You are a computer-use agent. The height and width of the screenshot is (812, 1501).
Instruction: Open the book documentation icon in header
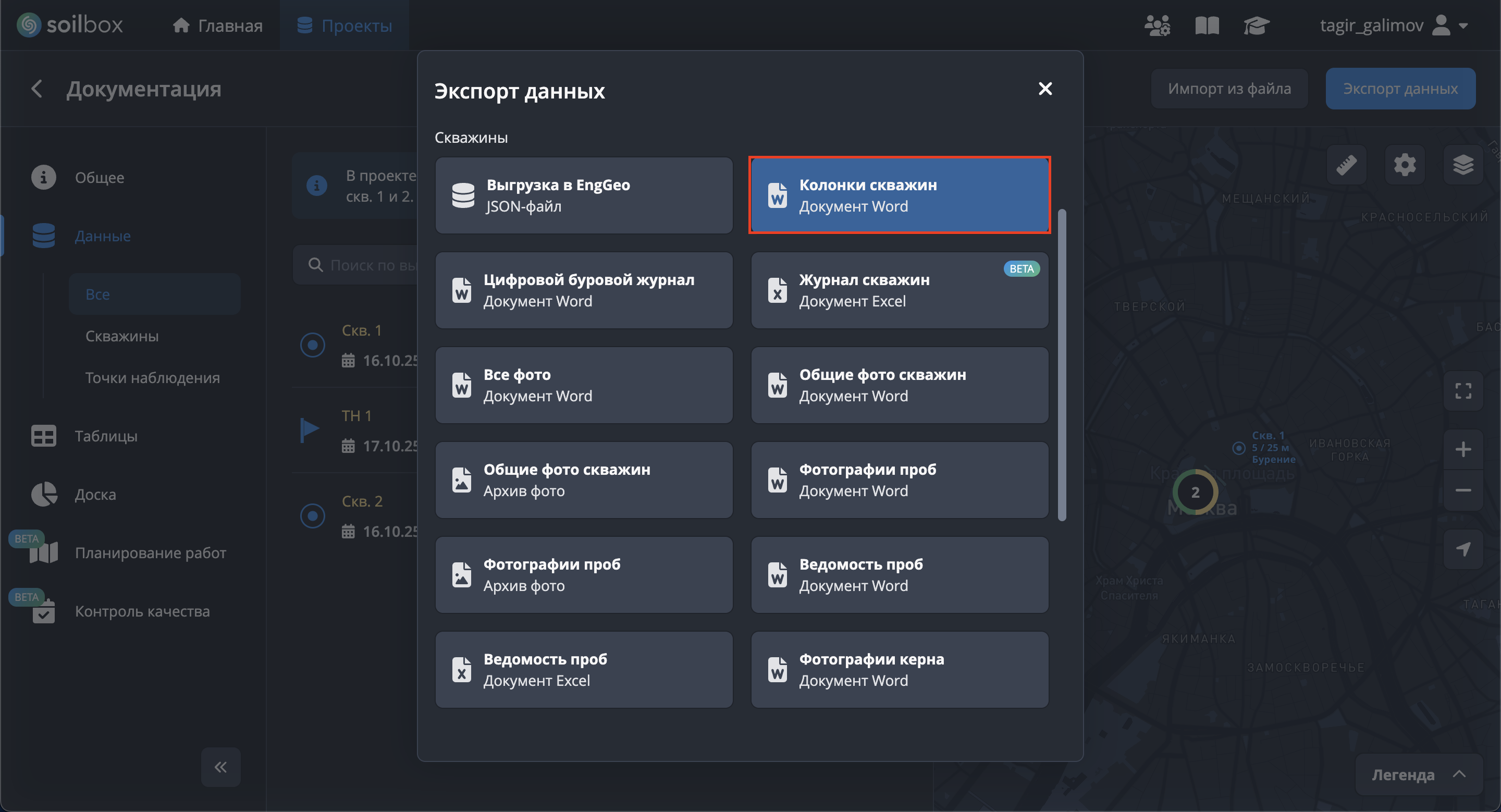(x=1207, y=26)
